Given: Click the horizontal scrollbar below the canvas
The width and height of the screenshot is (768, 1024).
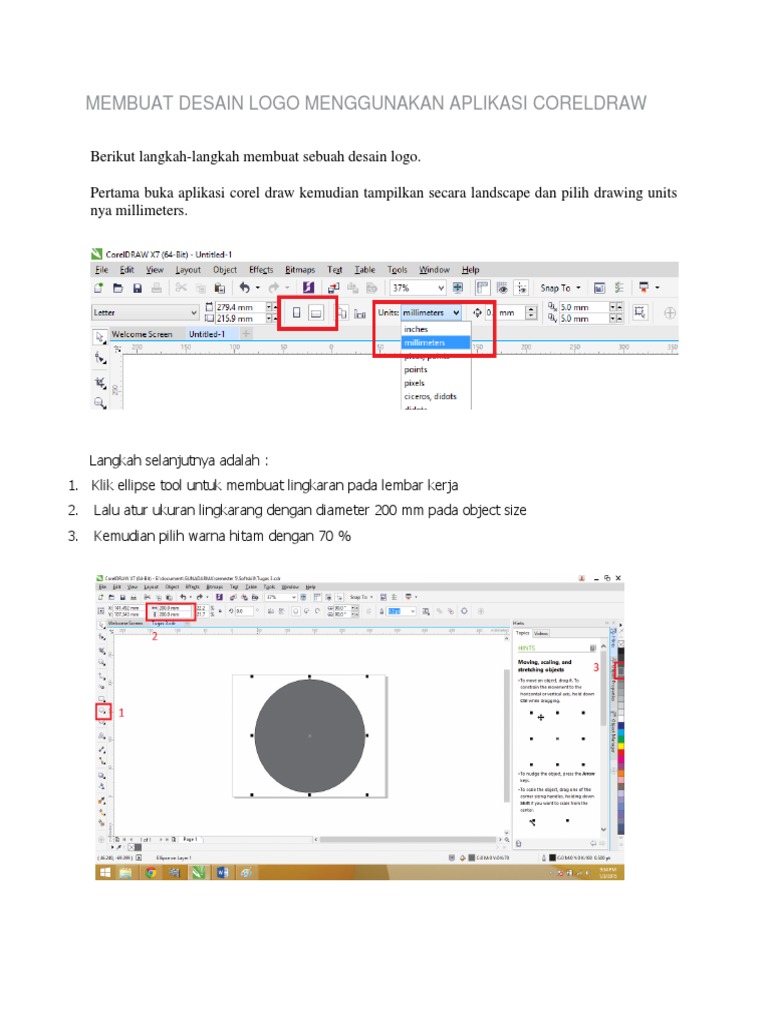Looking at the screenshot, I should coord(408,839).
